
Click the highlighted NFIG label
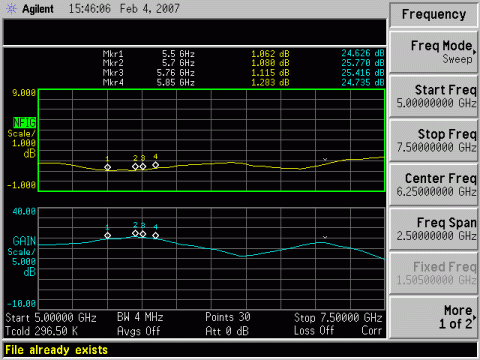tap(24, 123)
